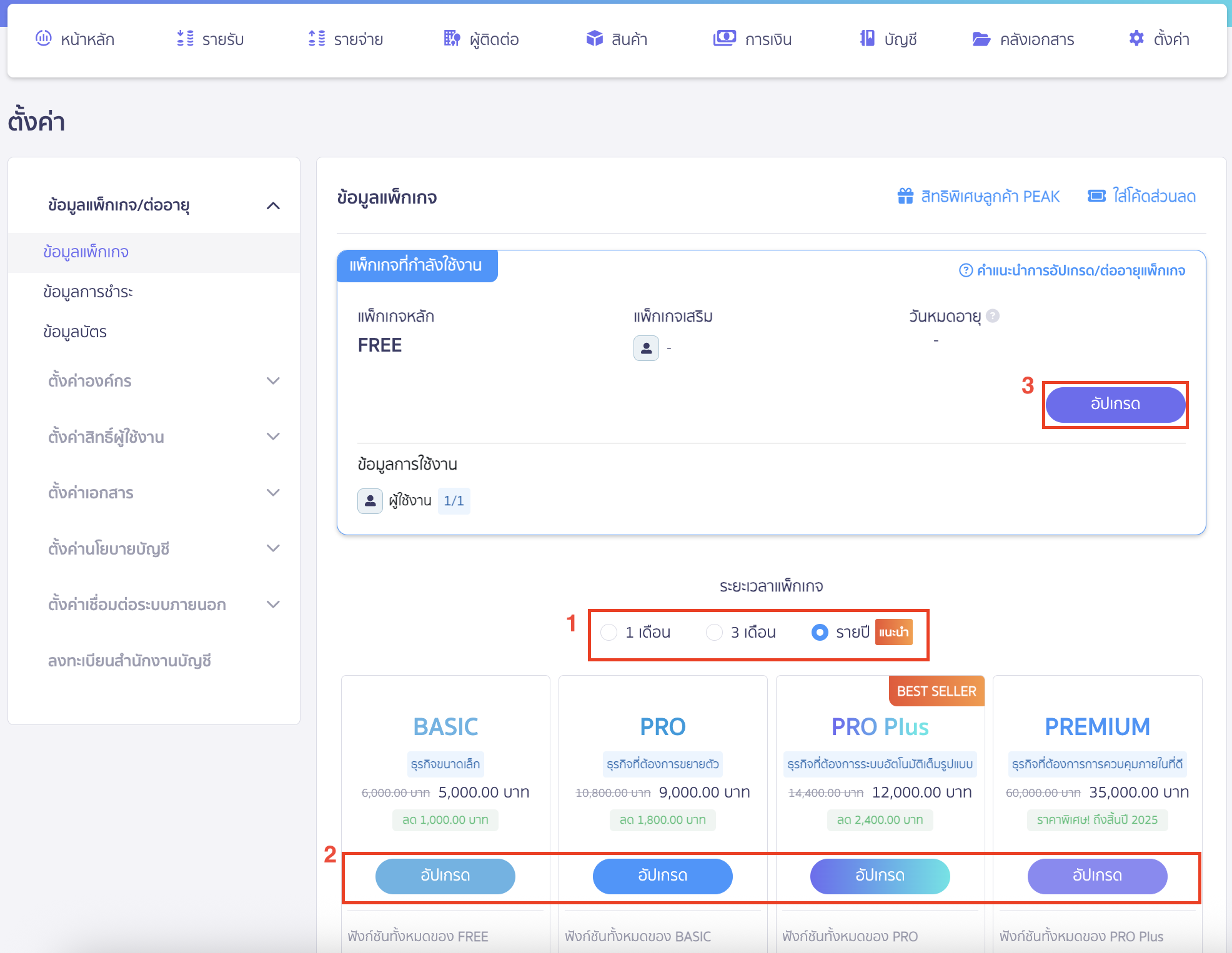
Task: Click the accounting book icon
Action: click(x=867, y=39)
